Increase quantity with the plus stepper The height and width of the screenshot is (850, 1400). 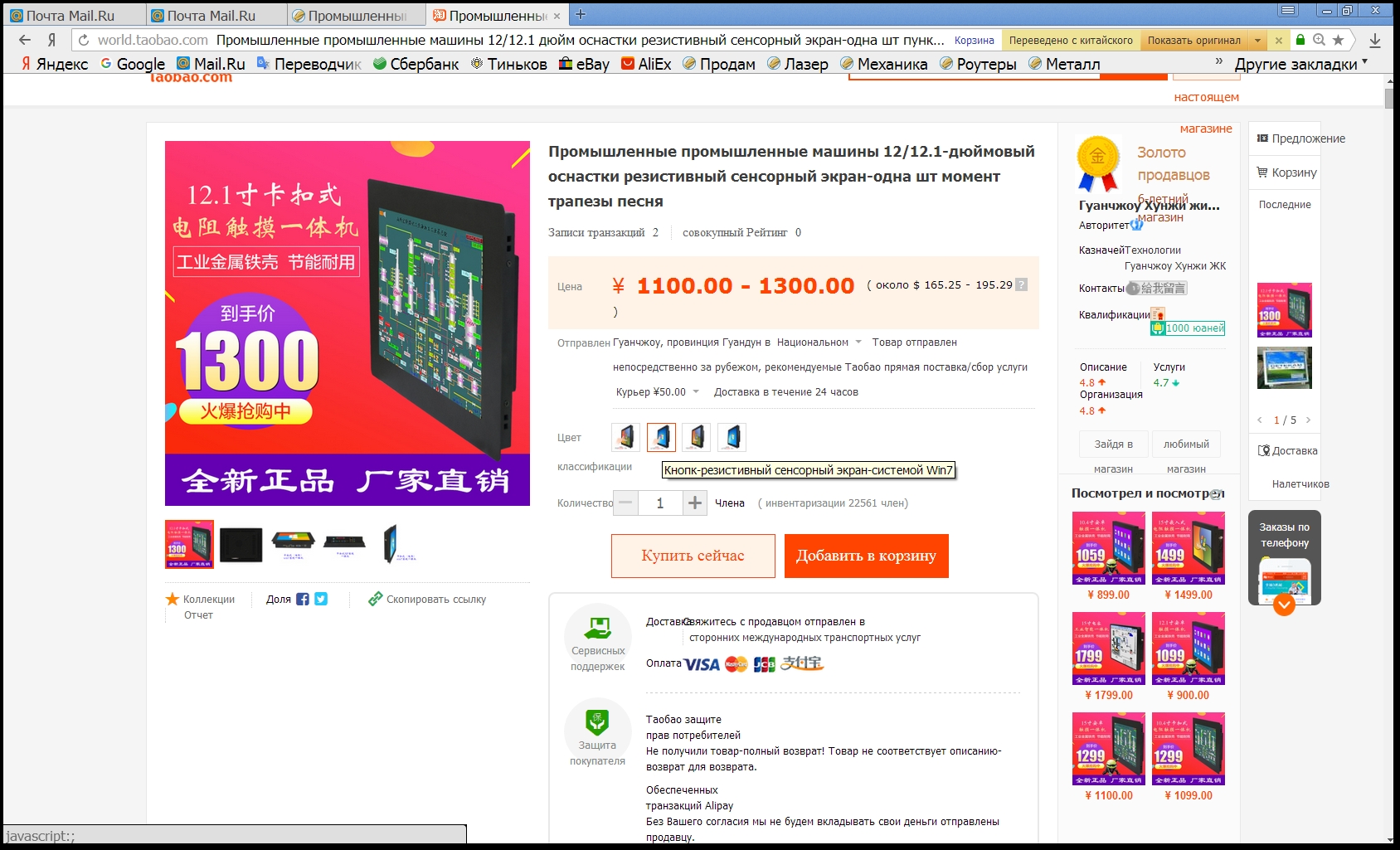695,503
